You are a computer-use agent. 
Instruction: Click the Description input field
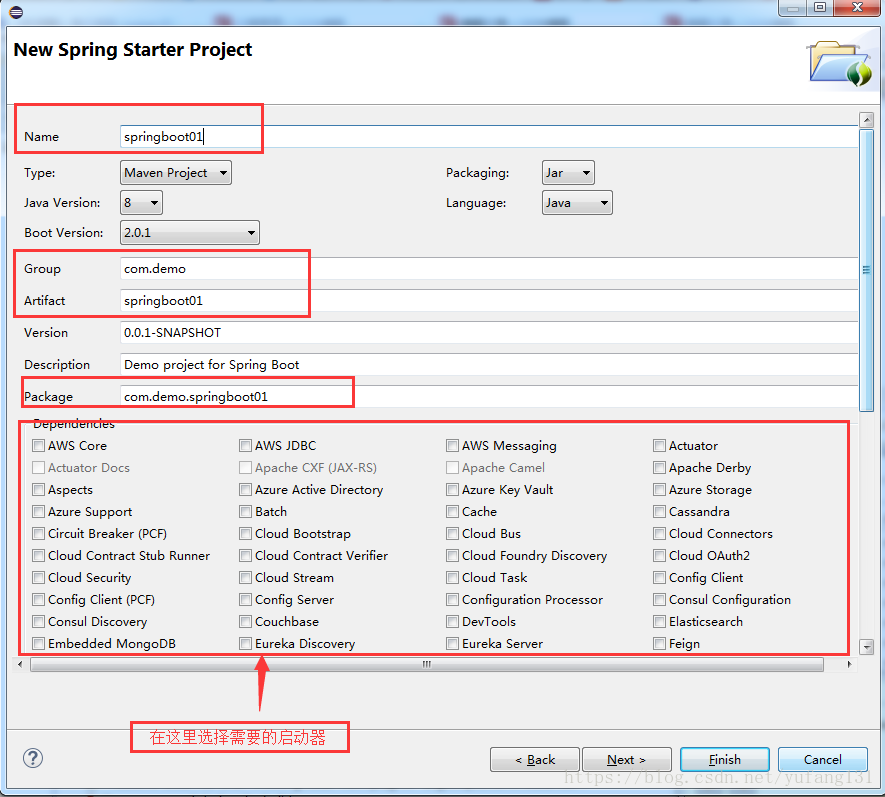(x=489, y=365)
